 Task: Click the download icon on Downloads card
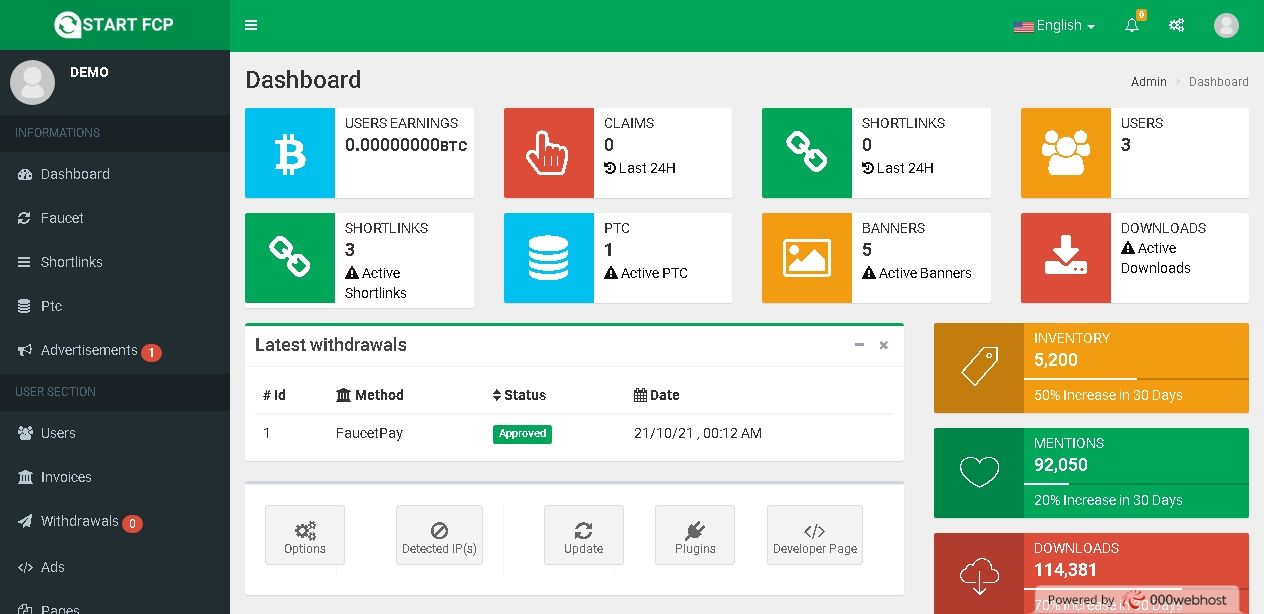point(1066,258)
